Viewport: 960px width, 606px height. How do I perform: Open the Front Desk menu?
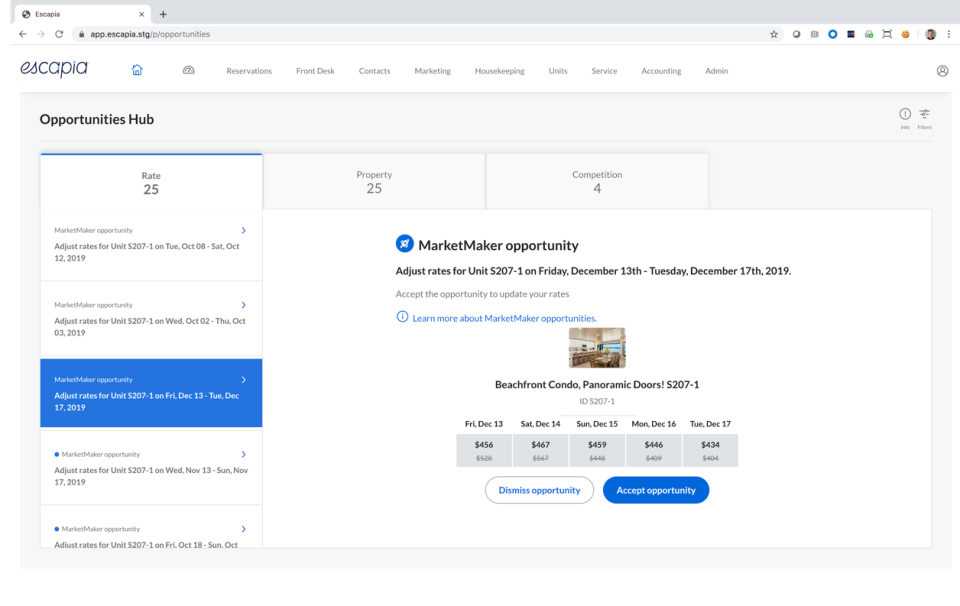[x=315, y=71]
